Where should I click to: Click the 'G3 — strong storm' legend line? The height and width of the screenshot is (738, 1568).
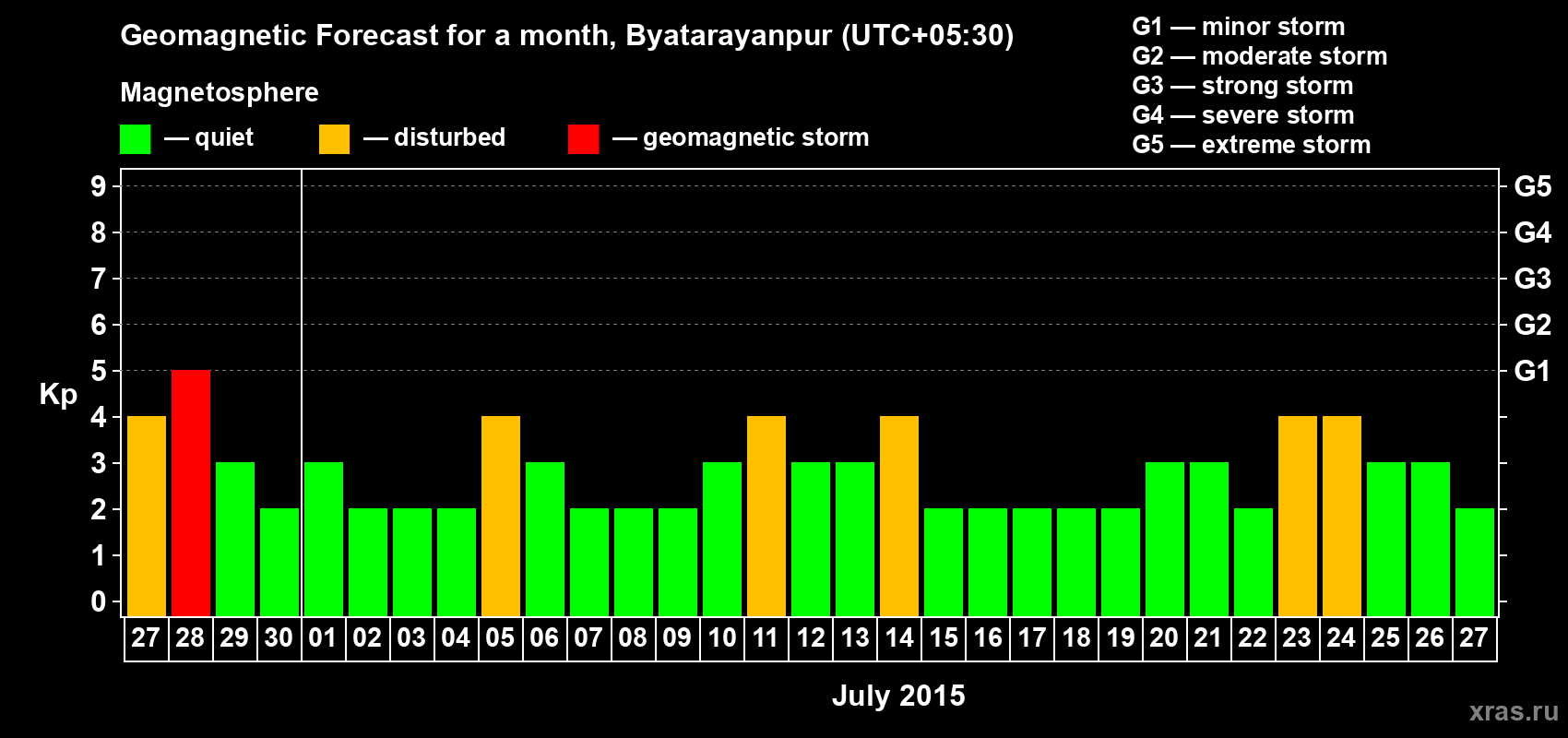click(1242, 86)
